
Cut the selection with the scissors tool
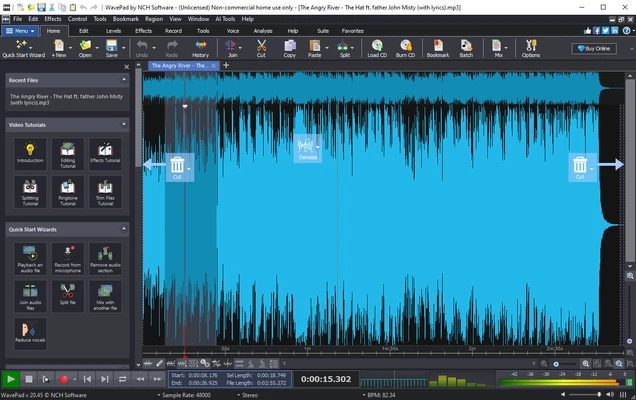click(261, 49)
